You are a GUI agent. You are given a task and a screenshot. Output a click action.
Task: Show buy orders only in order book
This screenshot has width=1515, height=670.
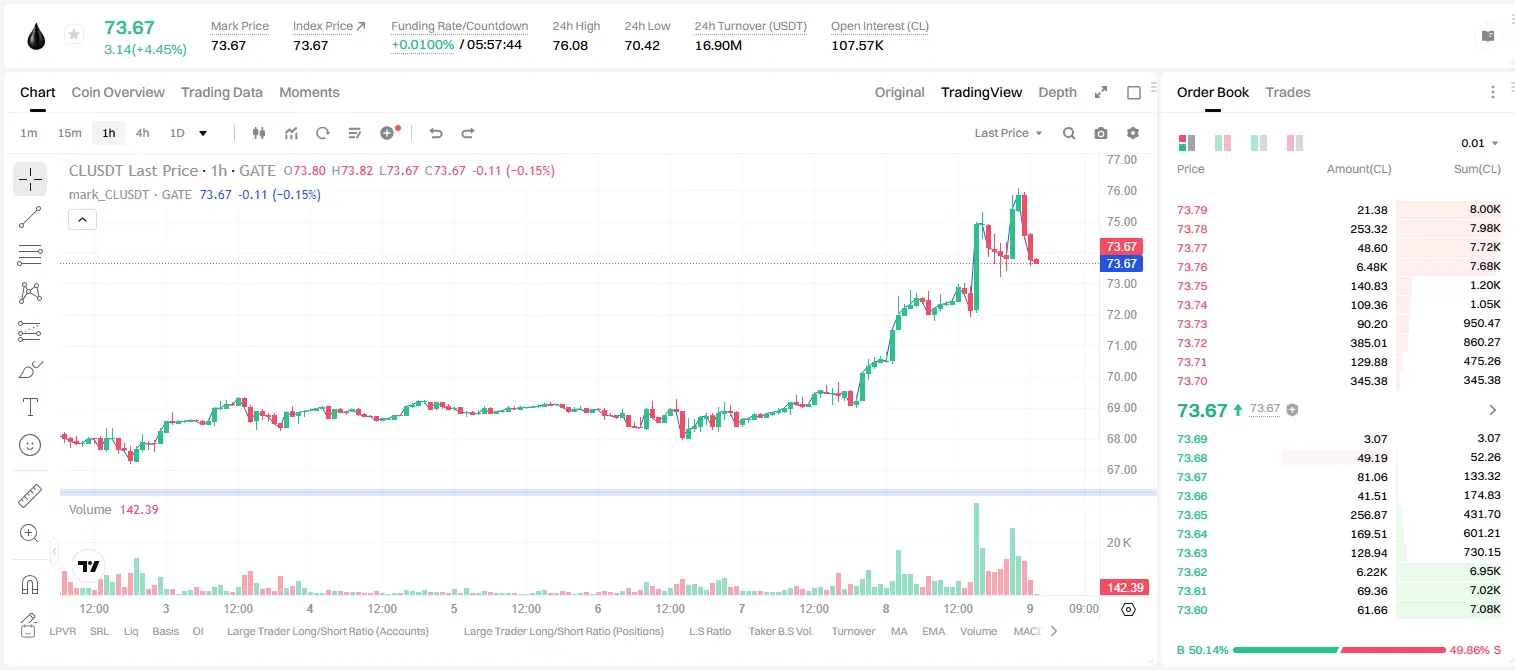1259,143
